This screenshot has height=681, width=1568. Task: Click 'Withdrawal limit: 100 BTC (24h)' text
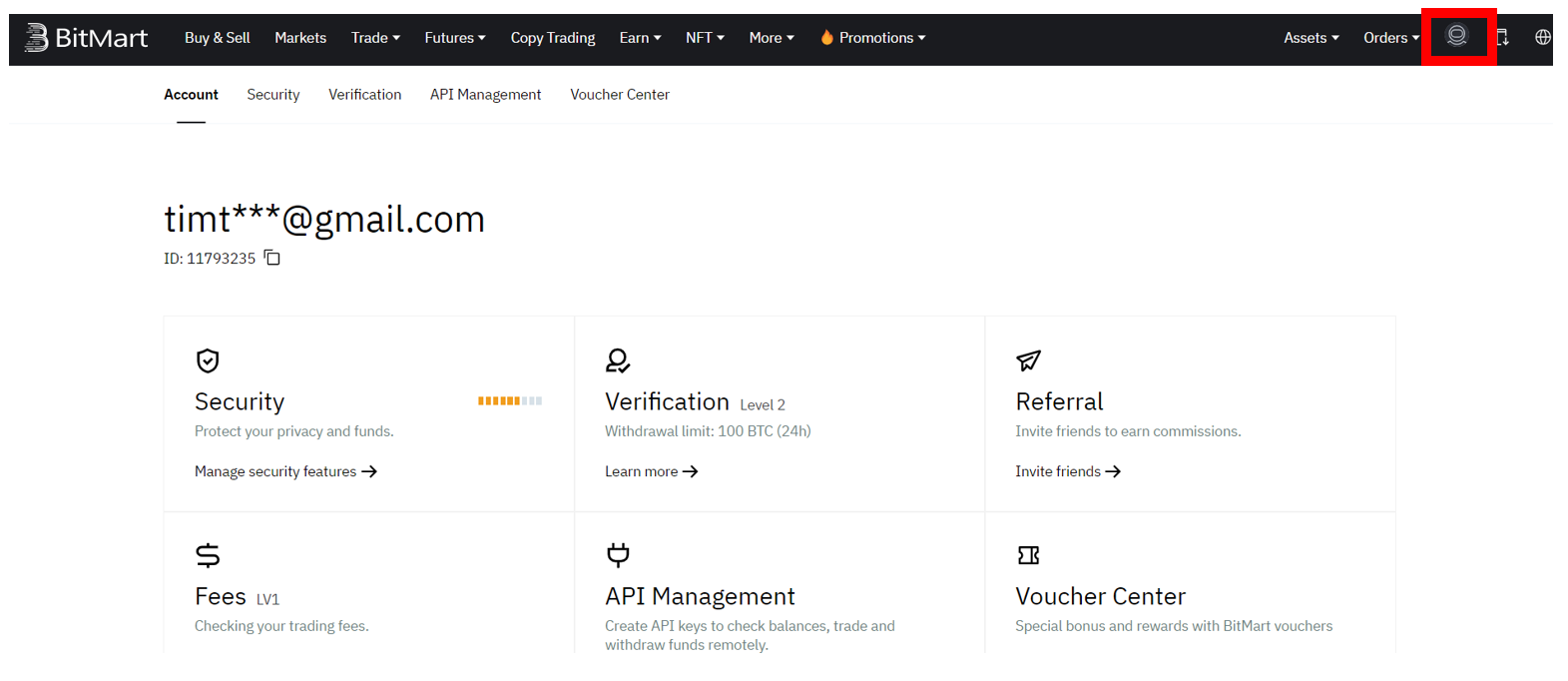(x=708, y=431)
